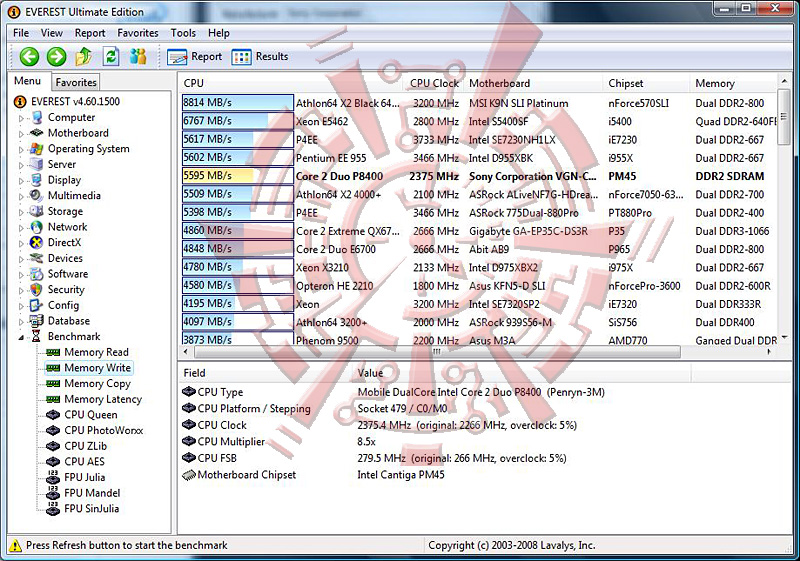Select the Multimedia tree icon

[37, 195]
